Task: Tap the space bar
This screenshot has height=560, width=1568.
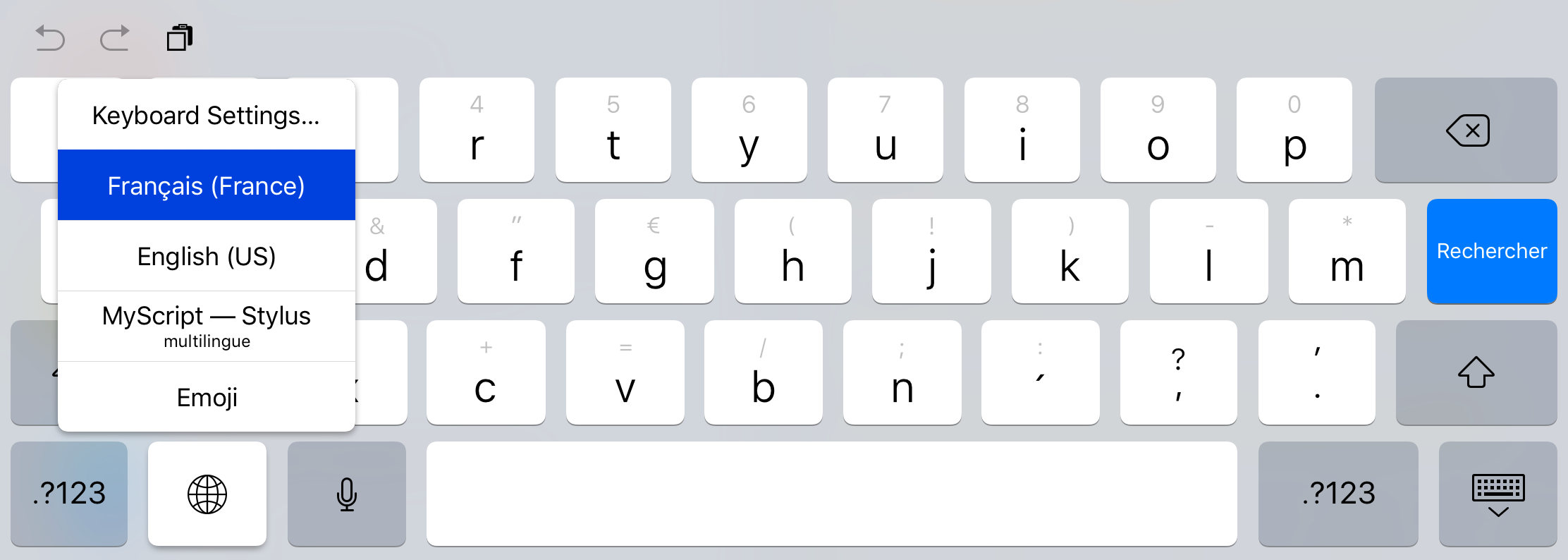Action: click(832, 494)
